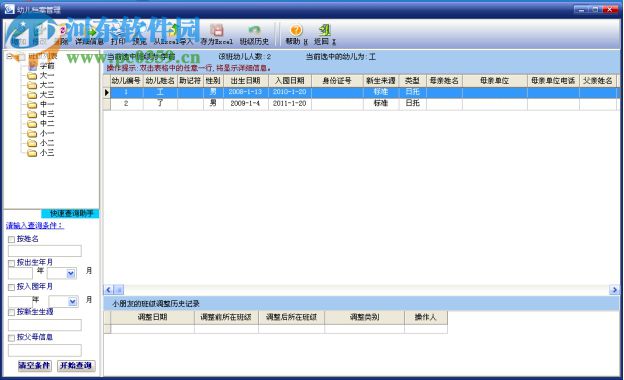Viewport: 624px width, 380px height.
Task: Select the 大二 class folder
Action: tap(41, 85)
